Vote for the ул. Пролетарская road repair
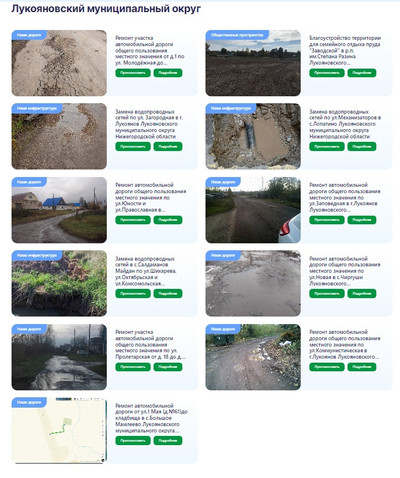This screenshot has height=478, width=400. pyautogui.click(x=133, y=367)
